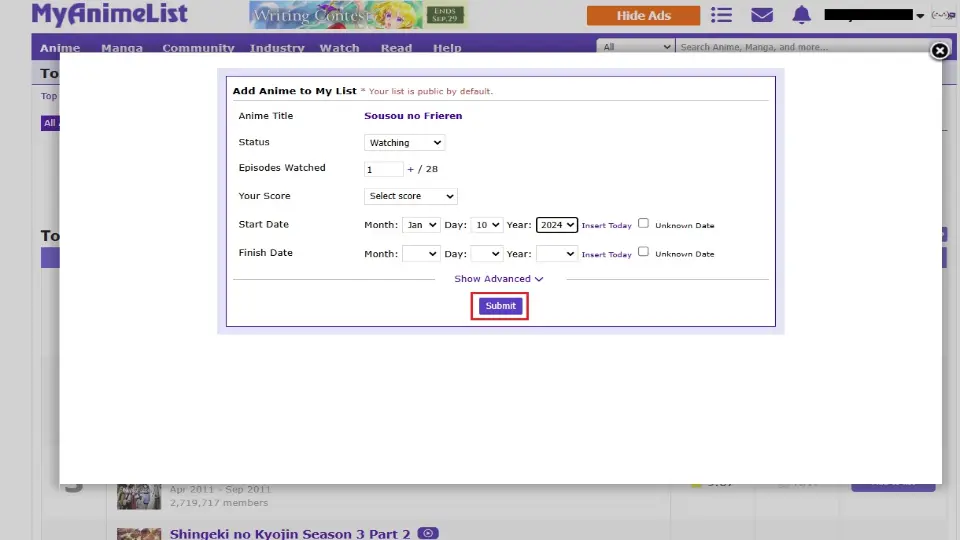Screen dimensions: 960x540
Task: Tick Unknown Date for Start Date
Action: point(643,223)
